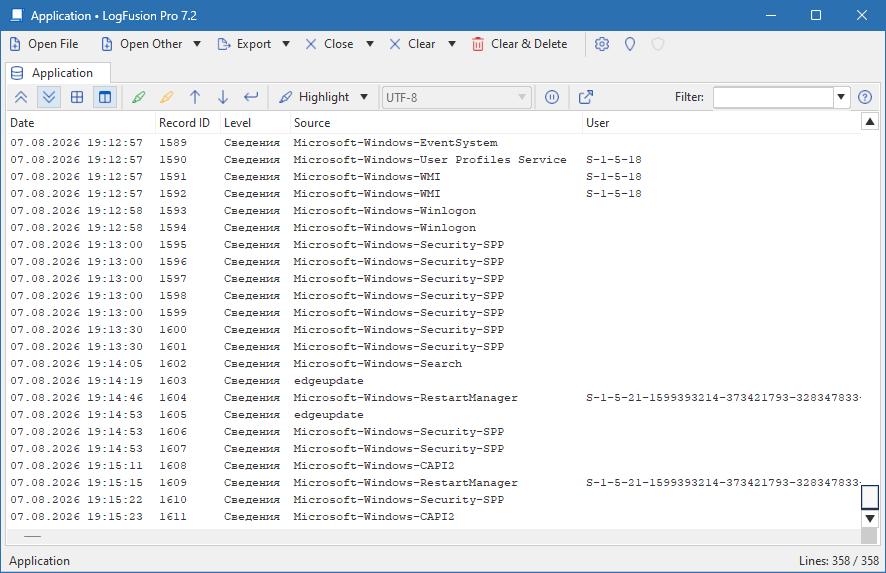Click the vertical scrollbar thumb
This screenshot has width=886, height=573.
[870, 497]
